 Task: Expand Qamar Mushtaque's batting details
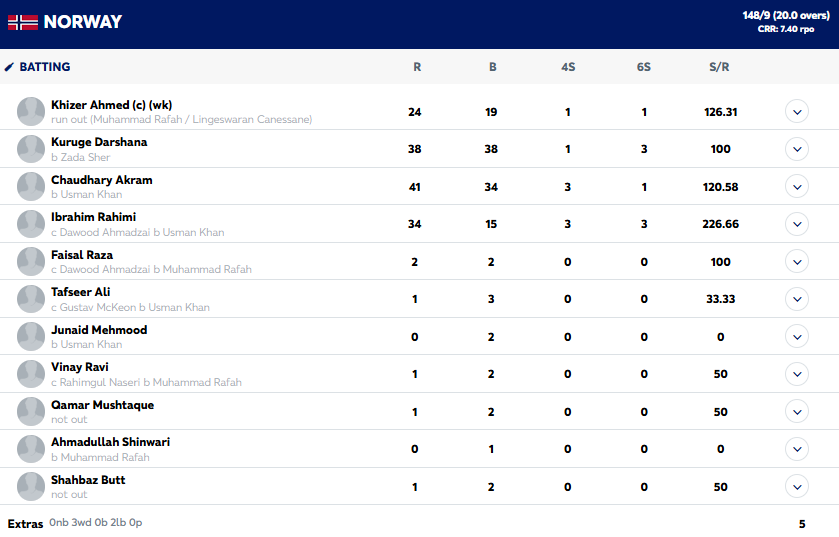tap(797, 412)
